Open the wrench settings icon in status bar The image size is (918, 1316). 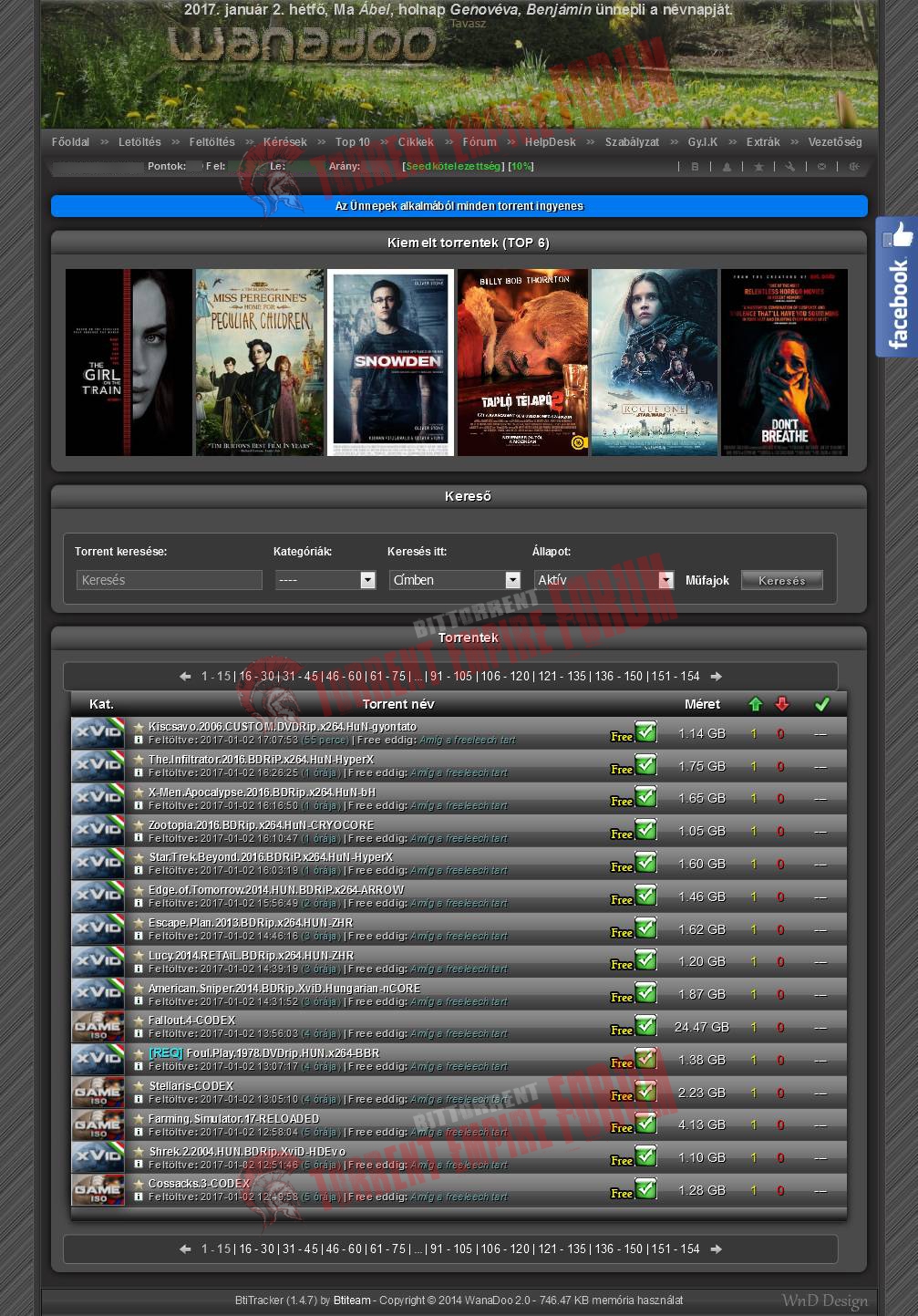pos(789,167)
